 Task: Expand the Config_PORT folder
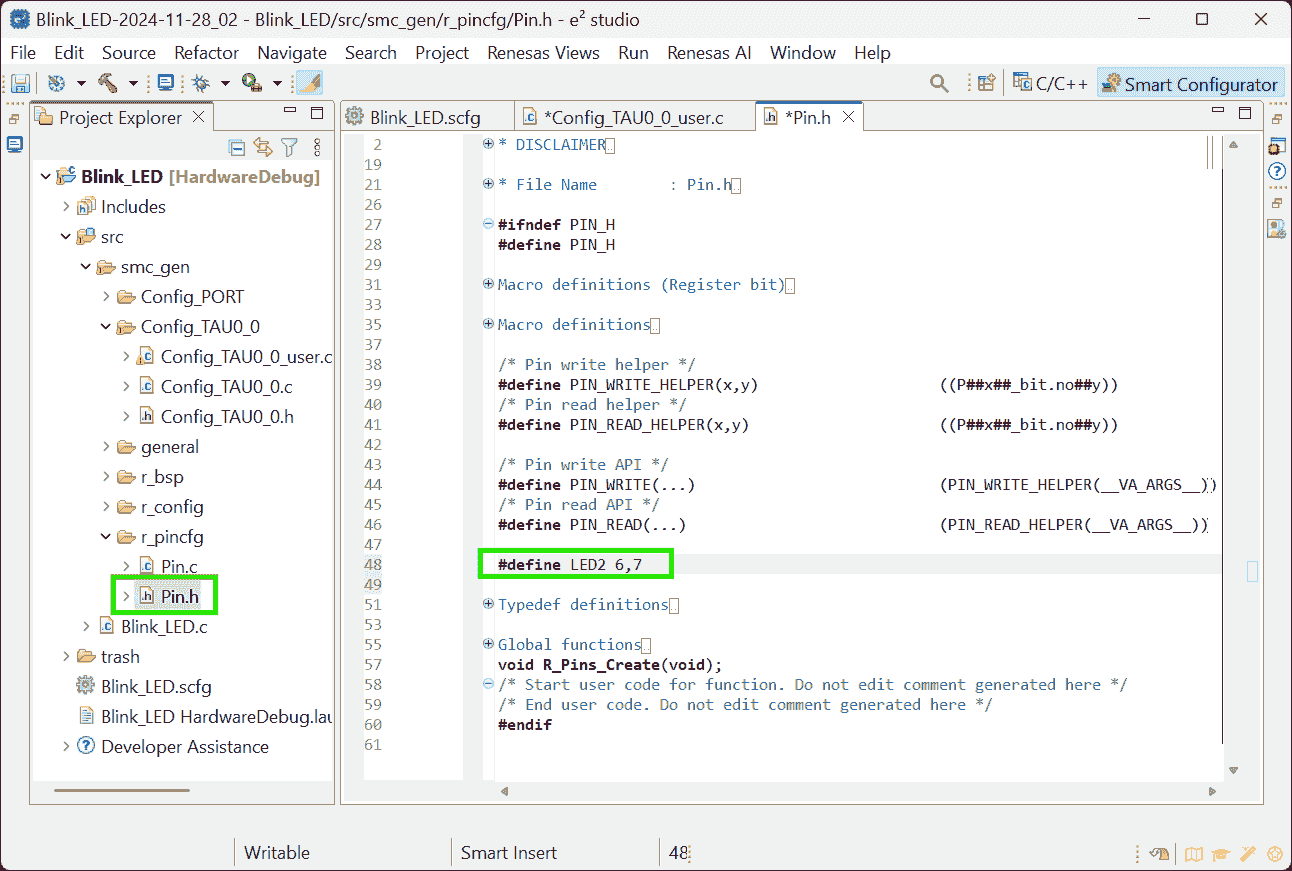click(106, 297)
